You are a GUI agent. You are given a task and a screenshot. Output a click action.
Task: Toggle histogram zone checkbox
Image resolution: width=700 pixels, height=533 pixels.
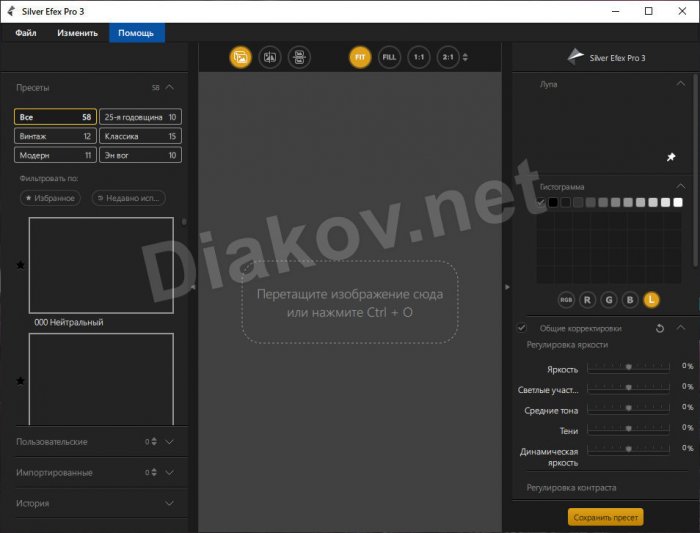coord(541,202)
